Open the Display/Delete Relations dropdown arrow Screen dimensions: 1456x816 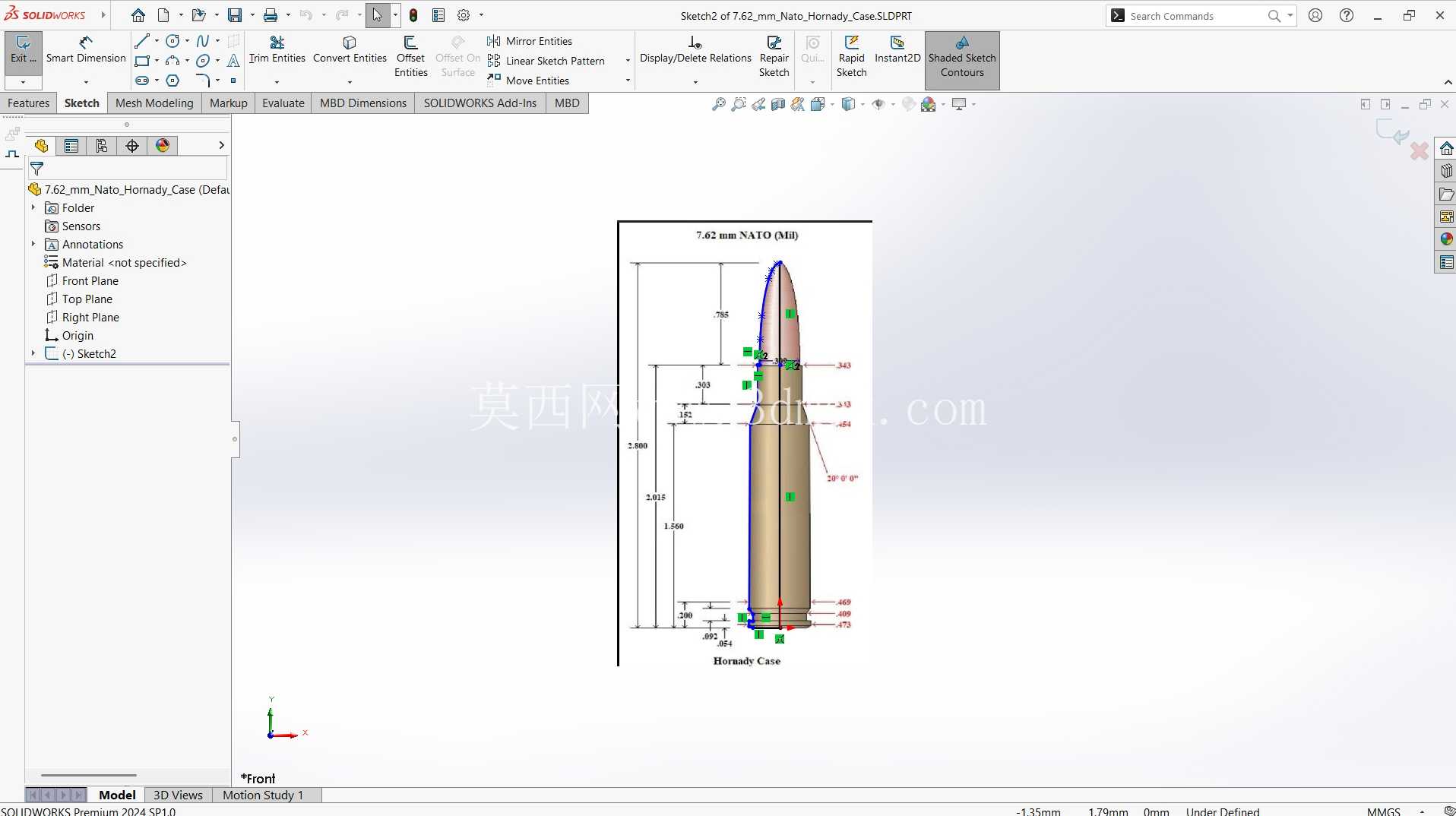tap(695, 81)
